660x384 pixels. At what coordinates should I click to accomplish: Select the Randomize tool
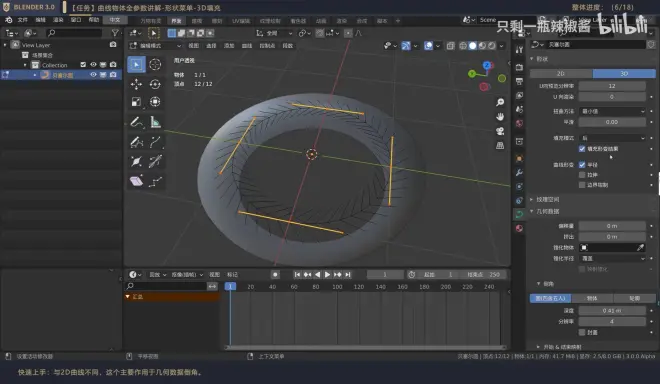pos(155,181)
